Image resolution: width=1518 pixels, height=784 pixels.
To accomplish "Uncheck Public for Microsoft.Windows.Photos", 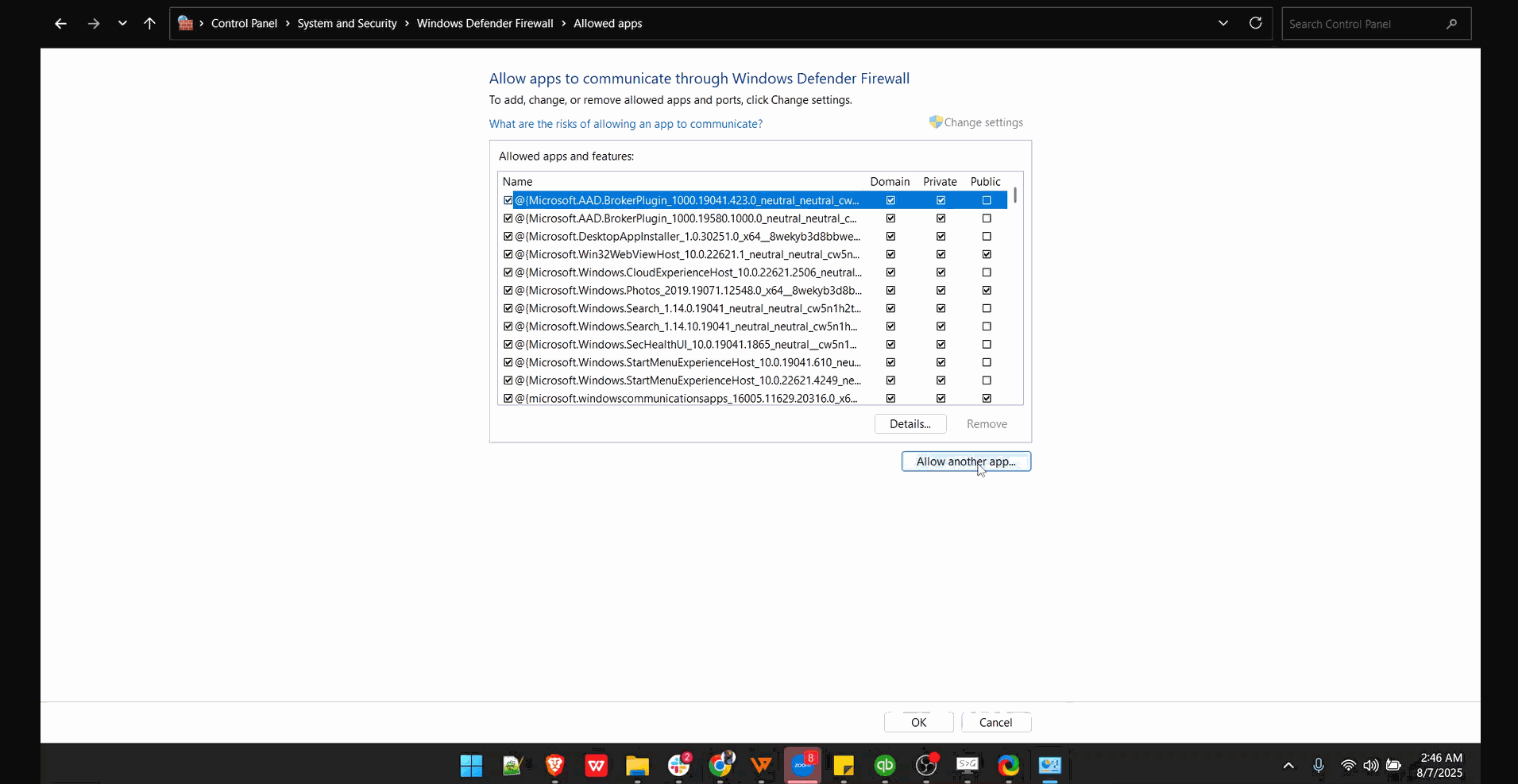I will click(x=987, y=291).
